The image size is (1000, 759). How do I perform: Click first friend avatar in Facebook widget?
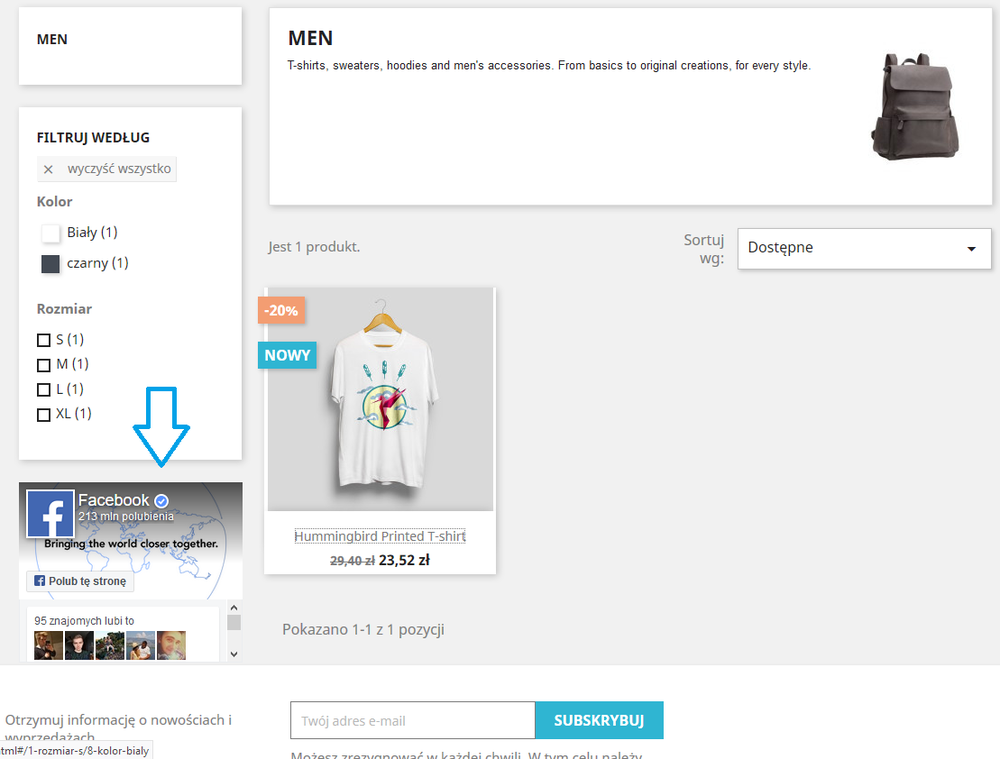point(48,645)
